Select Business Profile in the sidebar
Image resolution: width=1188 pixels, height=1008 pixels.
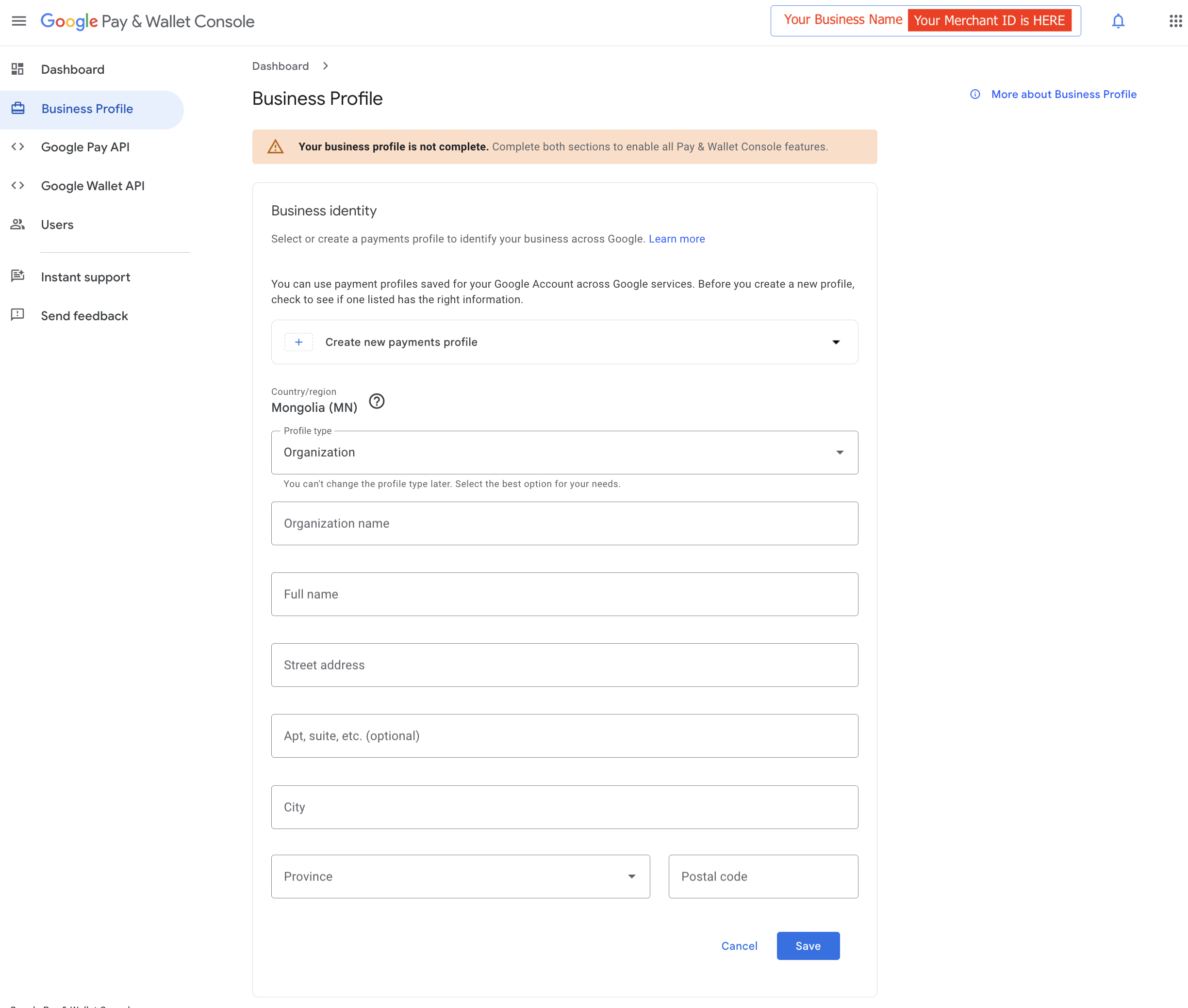click(87, 109)
